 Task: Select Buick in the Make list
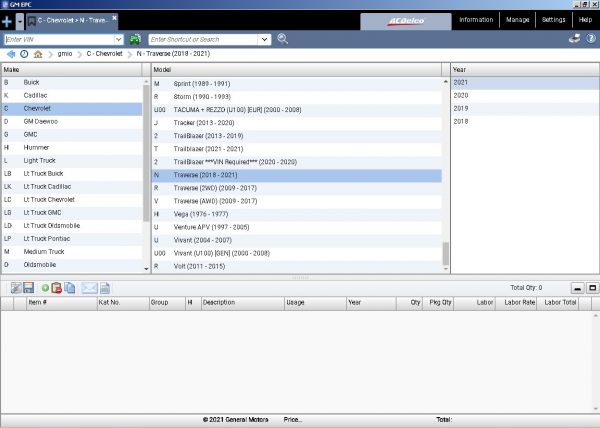pos(72,83)
